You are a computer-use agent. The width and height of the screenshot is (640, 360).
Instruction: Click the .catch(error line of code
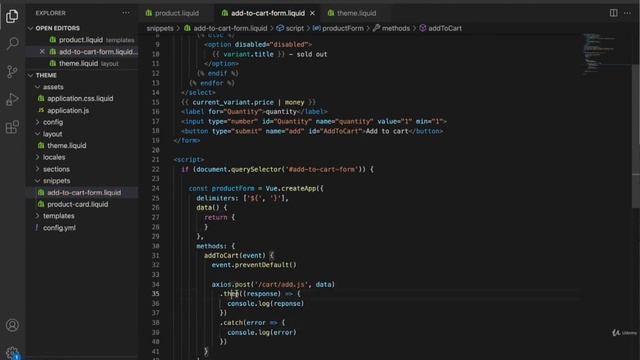tap(253, 323)
